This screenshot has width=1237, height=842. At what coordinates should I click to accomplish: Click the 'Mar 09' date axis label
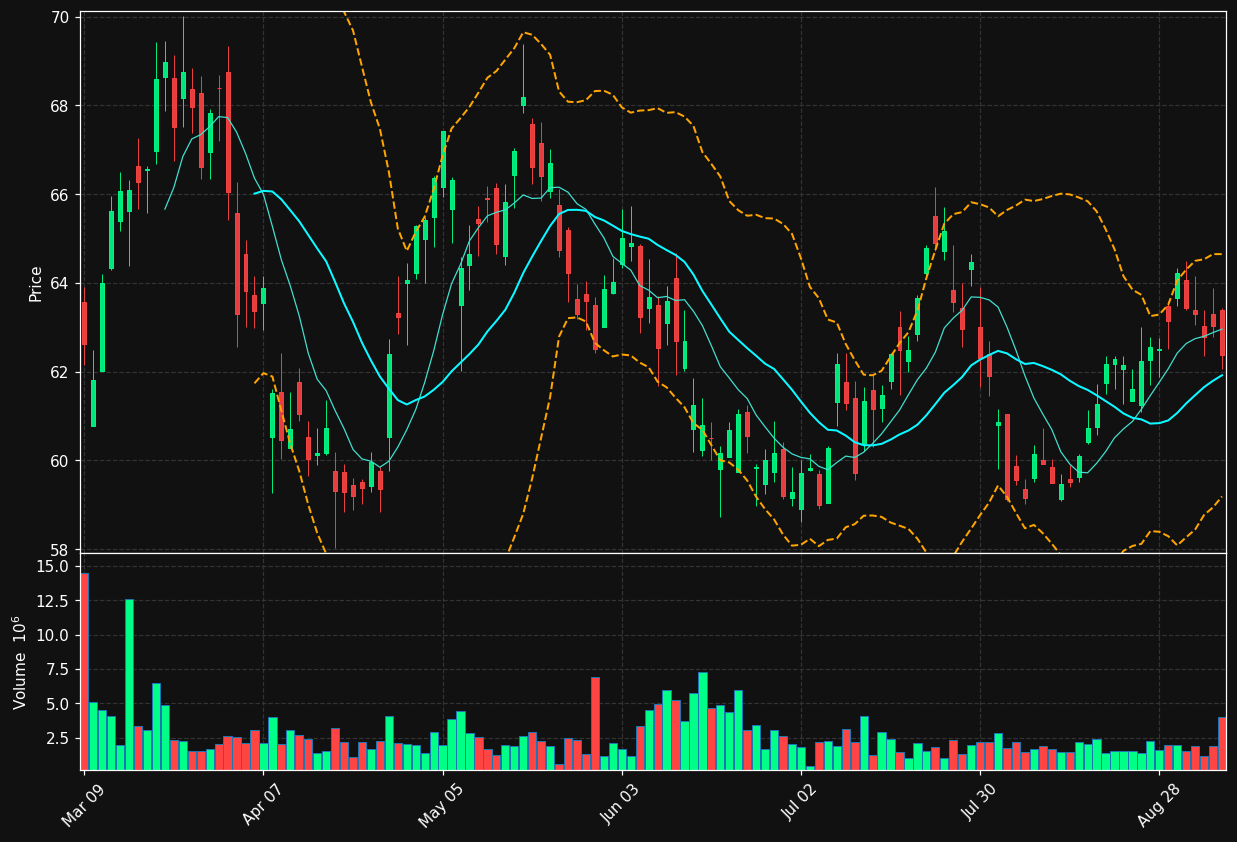83,806
